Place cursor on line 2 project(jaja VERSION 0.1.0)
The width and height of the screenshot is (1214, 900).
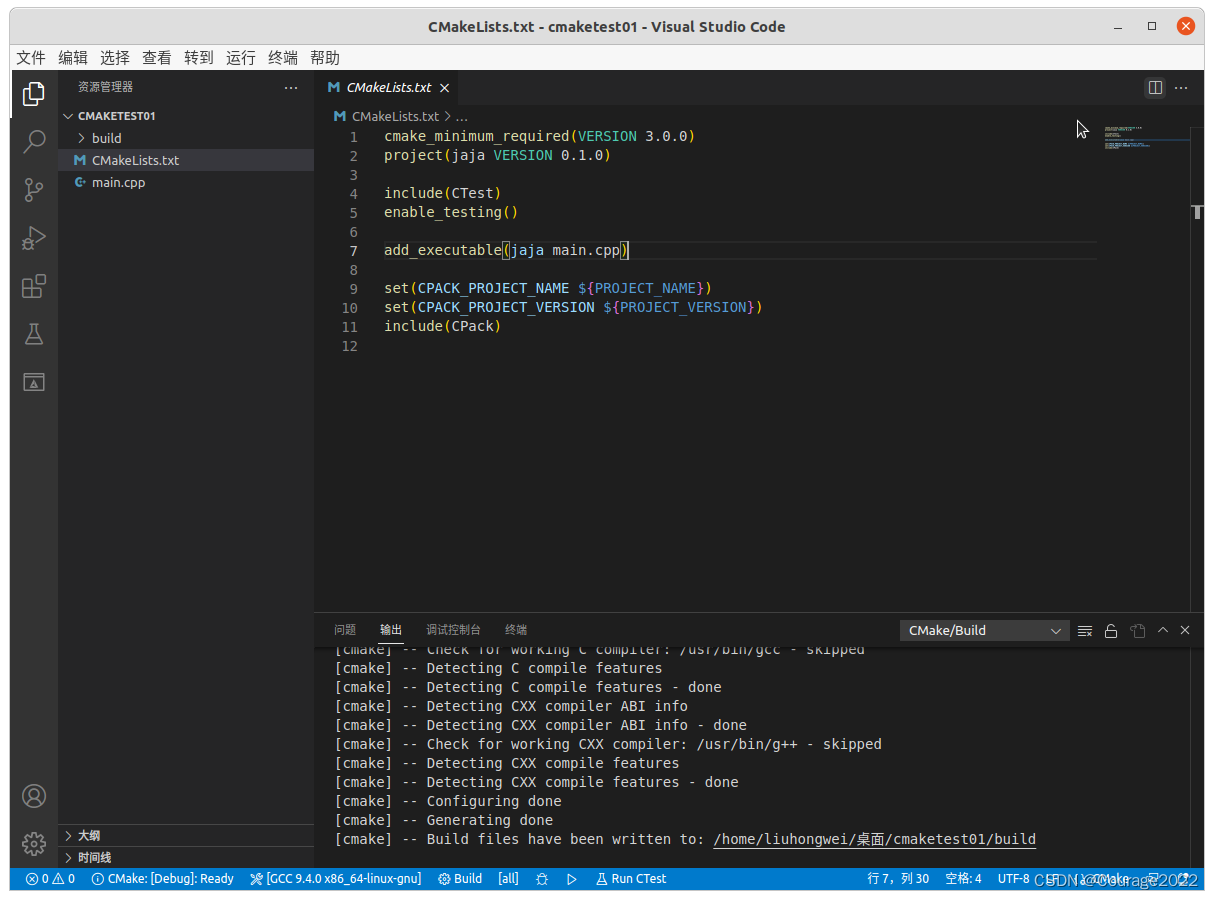click(x=497, y=155)
